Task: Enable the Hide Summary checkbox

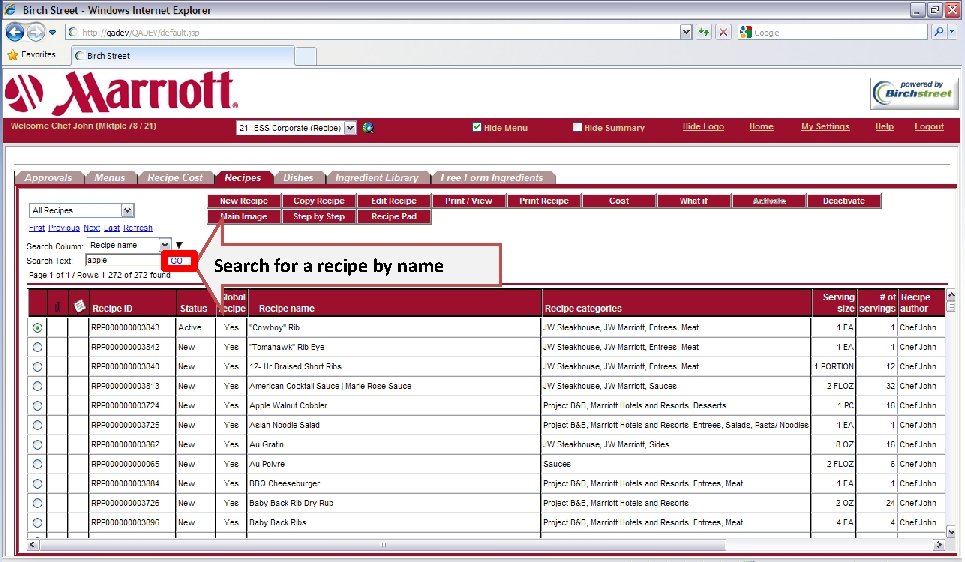Action: 577,127
